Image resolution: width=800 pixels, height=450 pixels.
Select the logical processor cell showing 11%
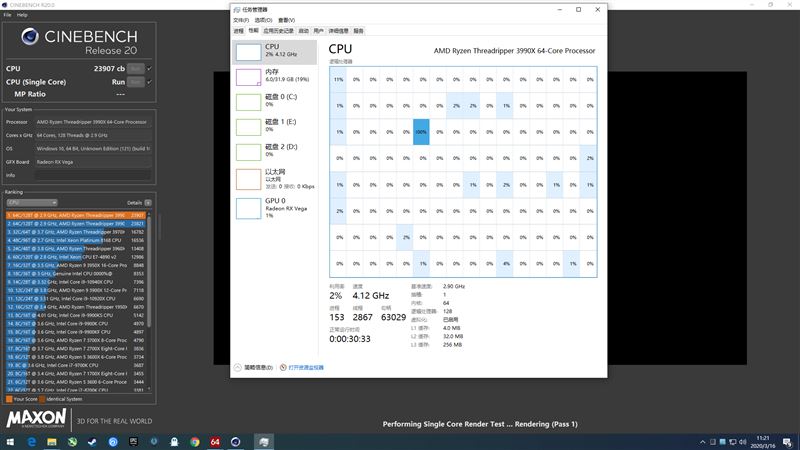pos(338,80)
